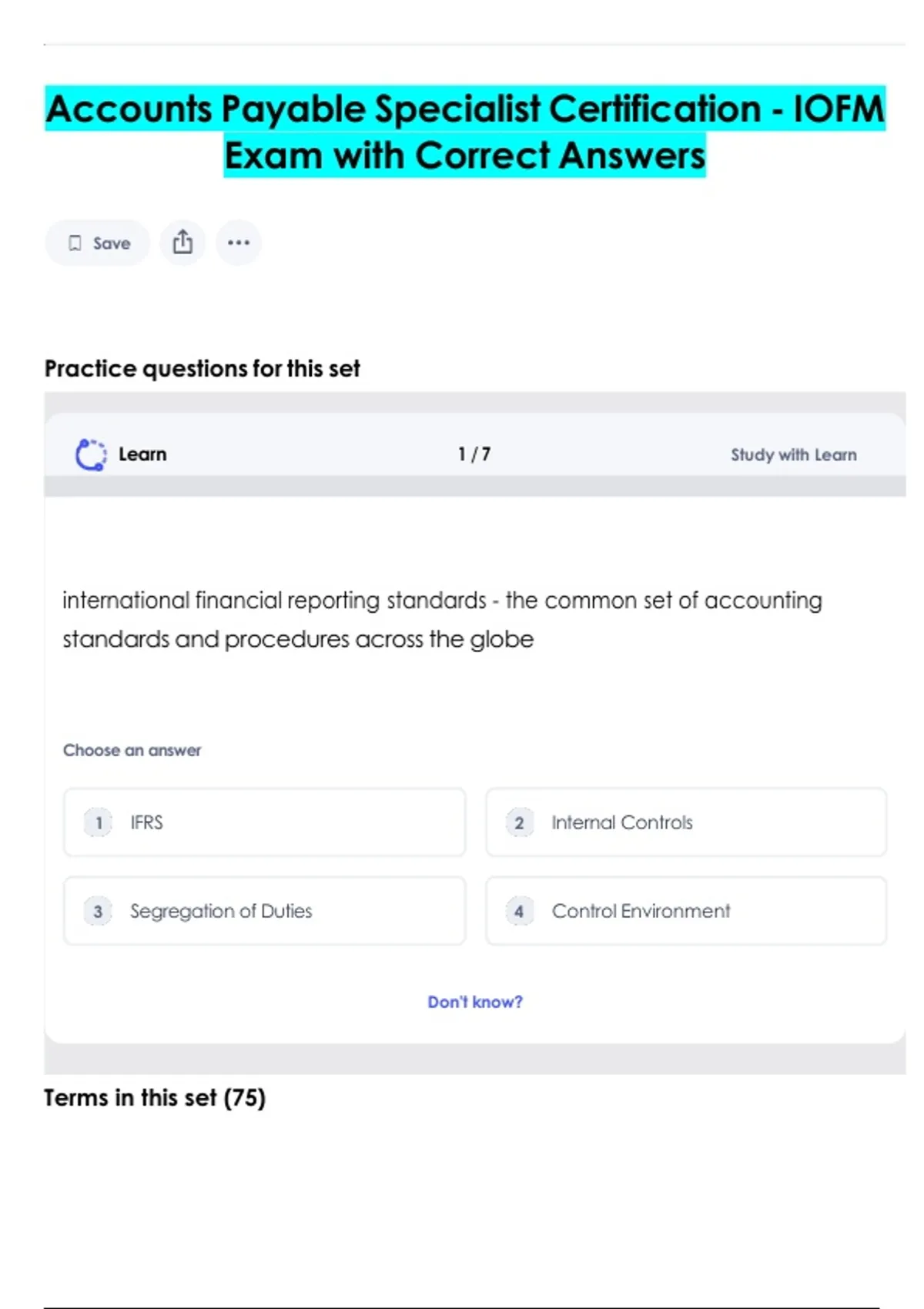Click the Save button
The width and height of the screenshot is (924, 1309).
(98, 243)
